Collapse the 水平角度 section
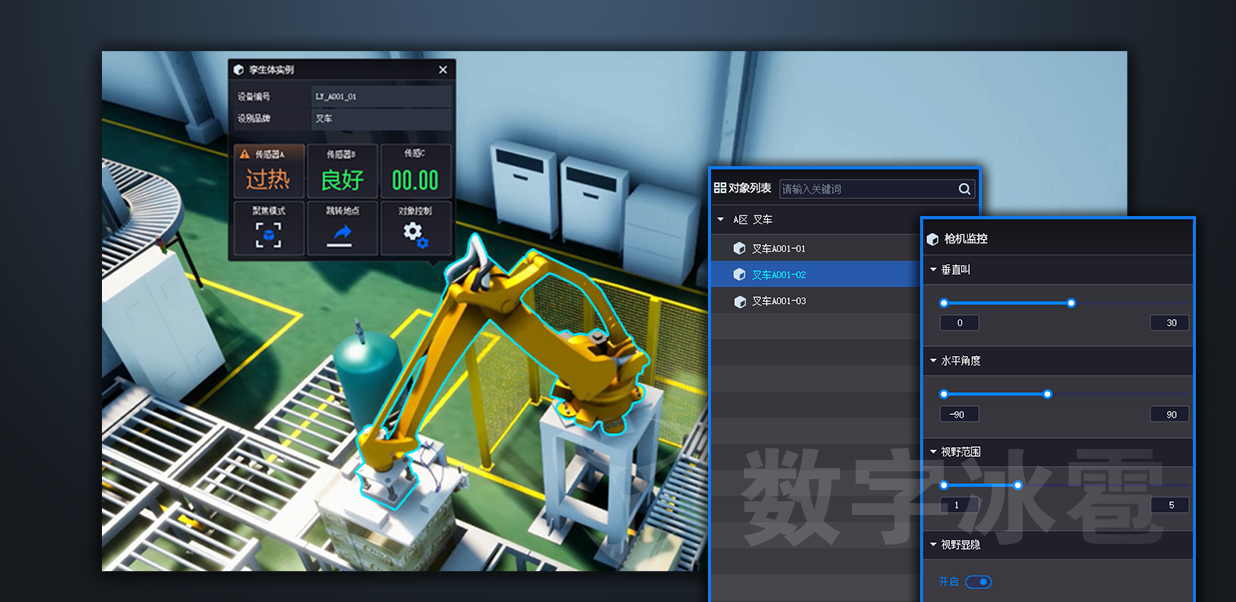Image resolution: width=1236 pixels, height=602 pixels. click(933, 361)
